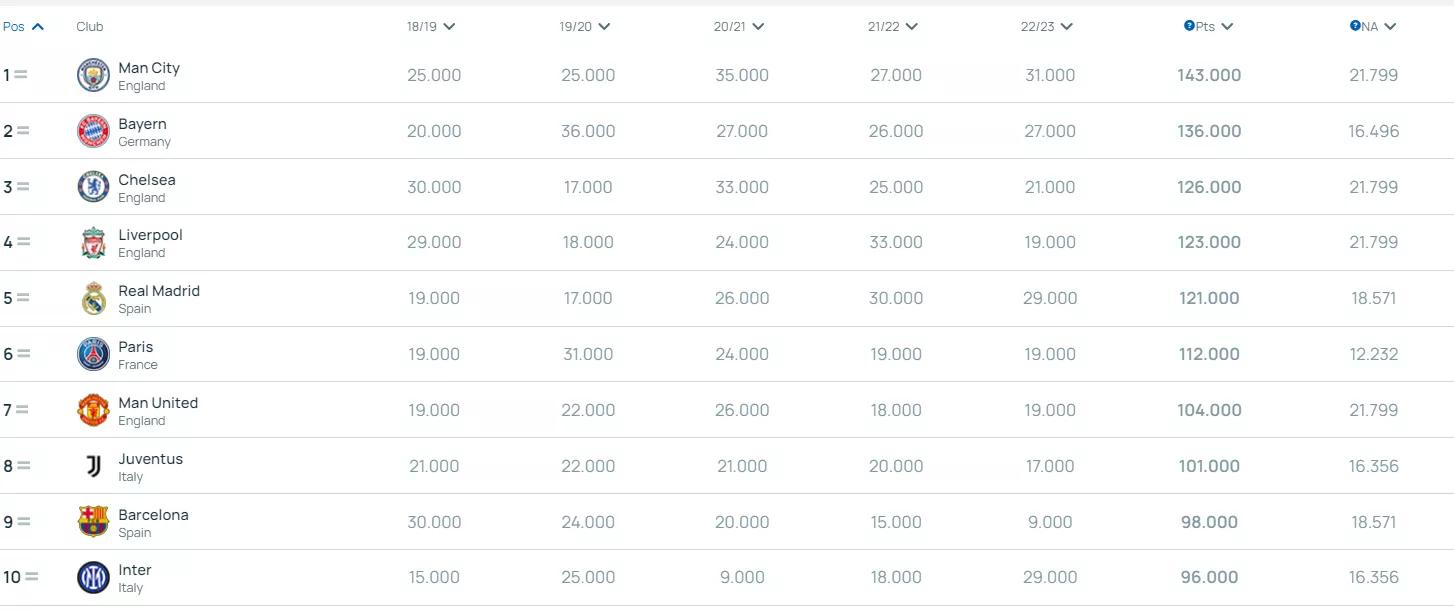Click the Inter club crest
The height and width of the screenshot is (612, 1454).
point(93,577)
